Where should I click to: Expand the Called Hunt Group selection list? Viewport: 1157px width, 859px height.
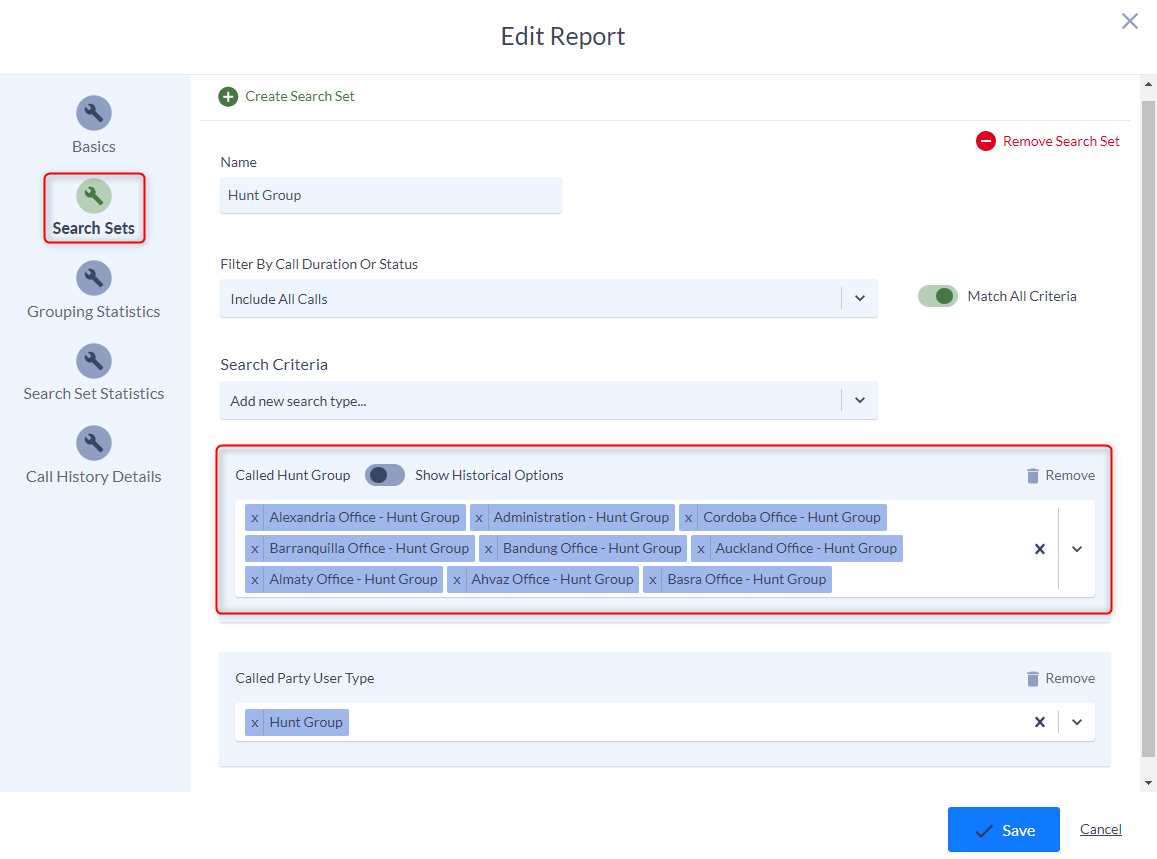click(x=1077, y=548)
